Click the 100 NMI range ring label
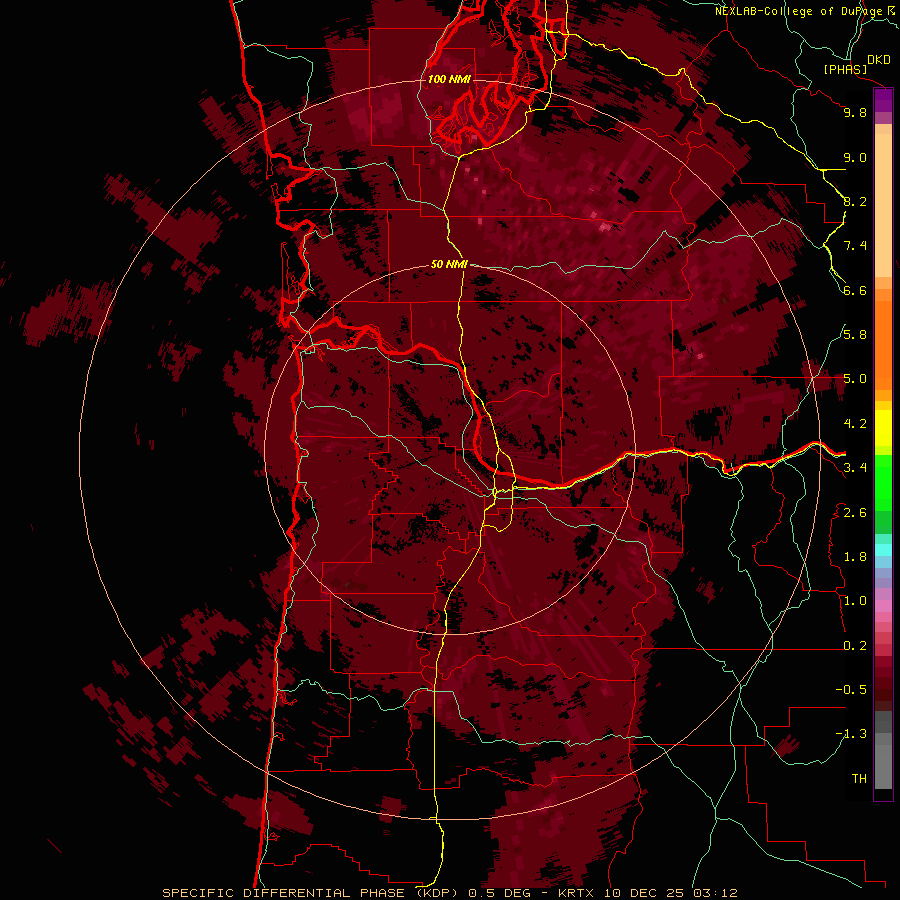The image size is (900, 900). pos(449,79)
